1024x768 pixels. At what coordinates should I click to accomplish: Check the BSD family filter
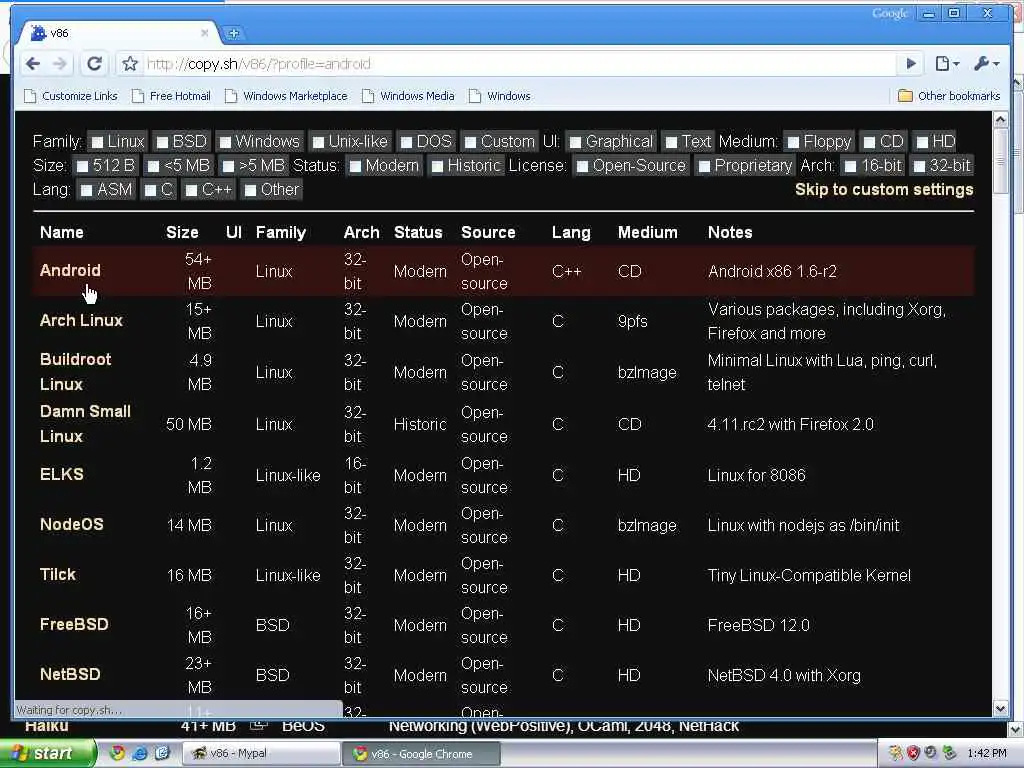click(163, 142)
